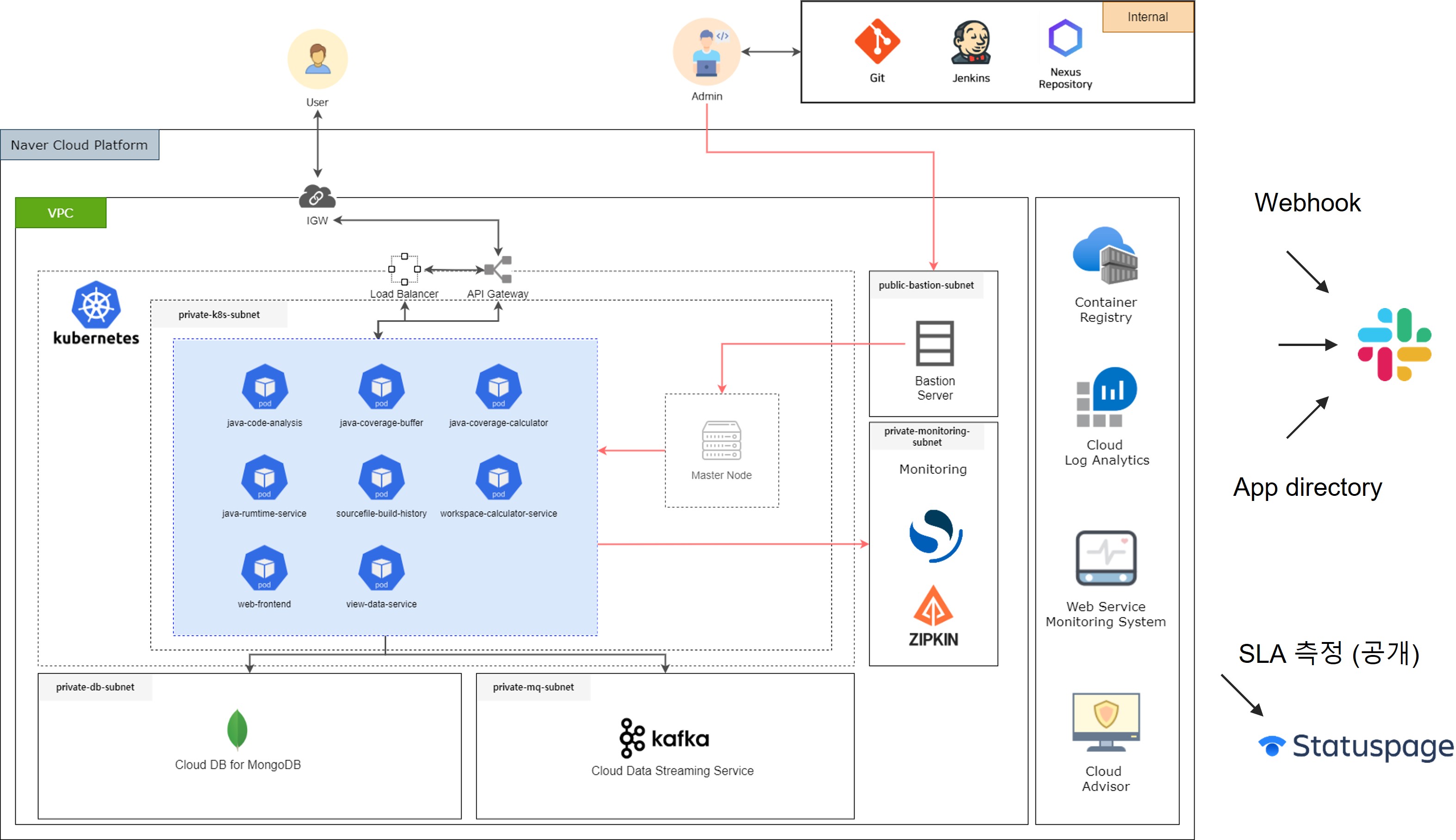Select the Admin developer icon
Image resolution: width=1456 pixels, height=840 pixels.
[x=706, y=52]
